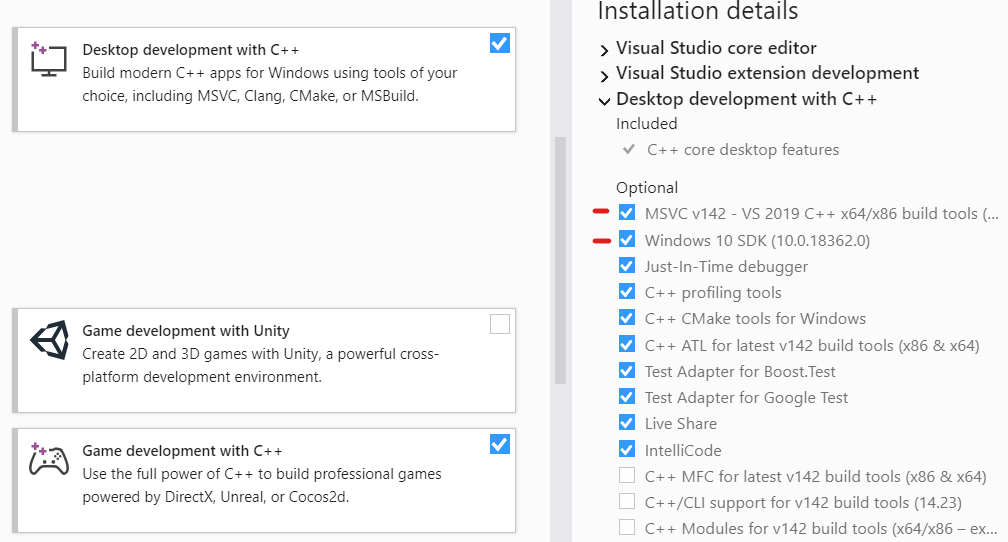
Task: Uncheck Test Adapter for Google Test
Action: [627, 397]
